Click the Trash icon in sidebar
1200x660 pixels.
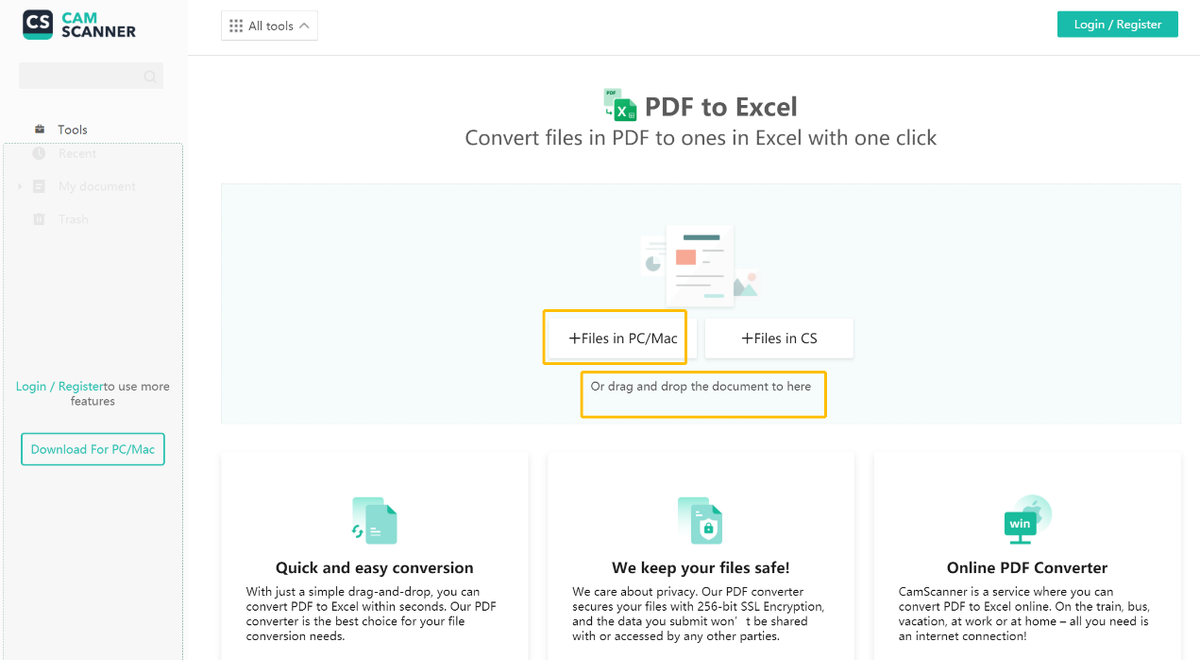39,219
